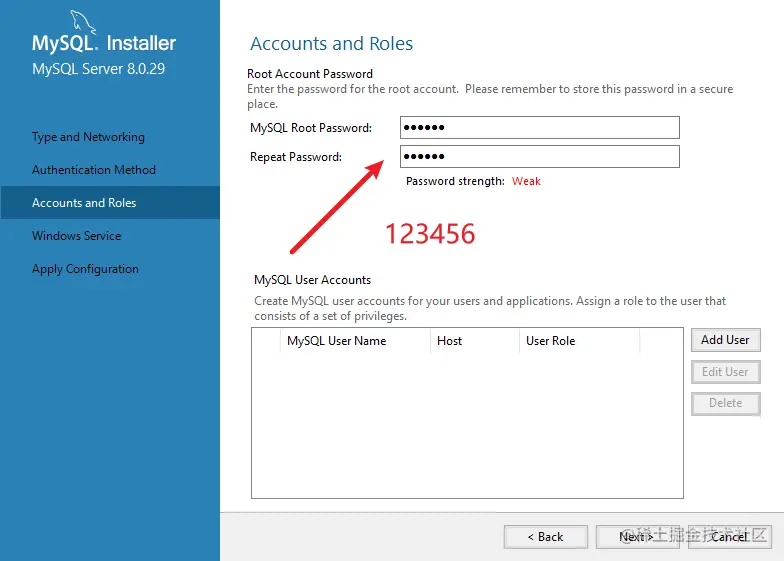The width and height of the screenshot is (784, 561).
Task: Click the Root Account Password heading
Action: coord(310,74)
